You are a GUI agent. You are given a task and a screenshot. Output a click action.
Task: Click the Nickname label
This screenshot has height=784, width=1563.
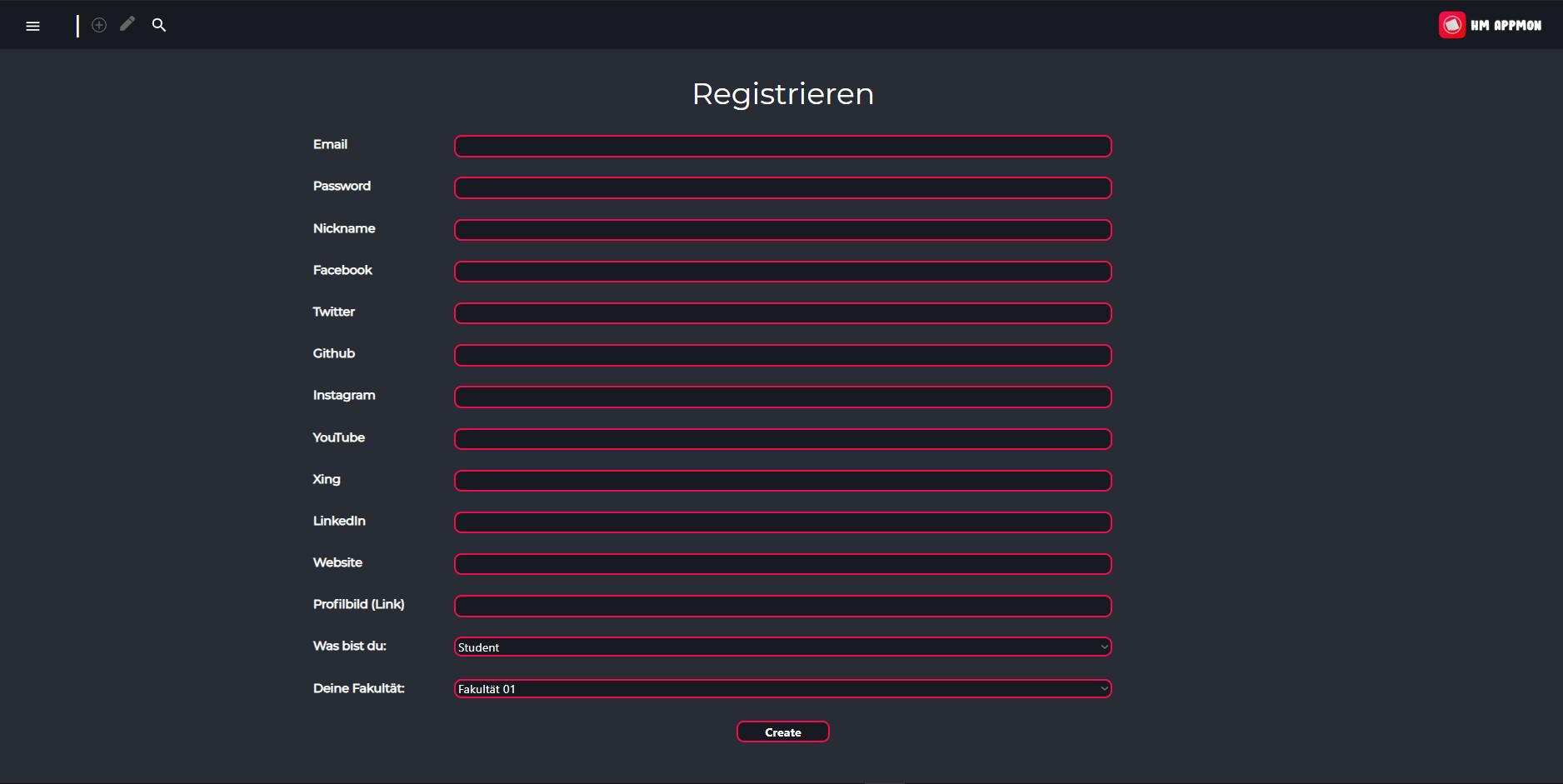(344, 228)
